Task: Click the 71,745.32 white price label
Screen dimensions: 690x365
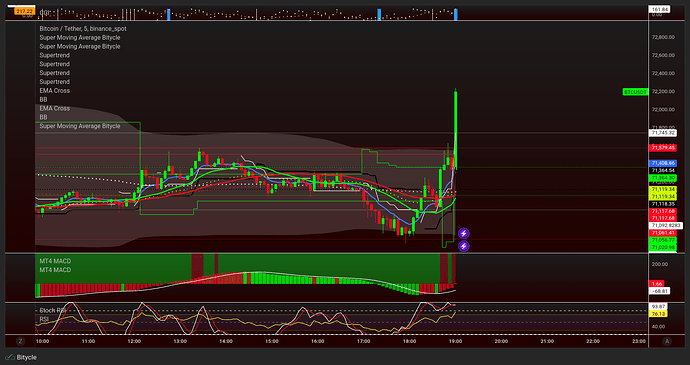Action: tap(663, 133)
